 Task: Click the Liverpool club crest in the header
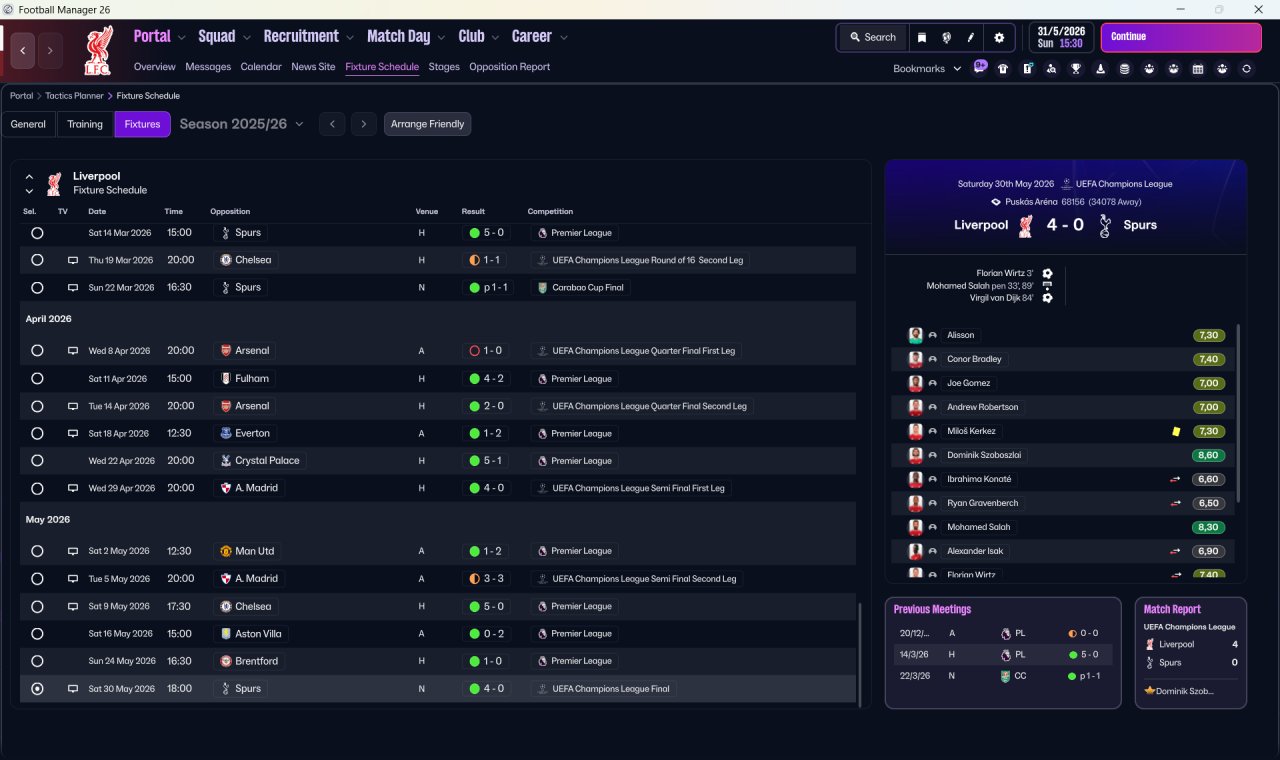pos(98,51)
